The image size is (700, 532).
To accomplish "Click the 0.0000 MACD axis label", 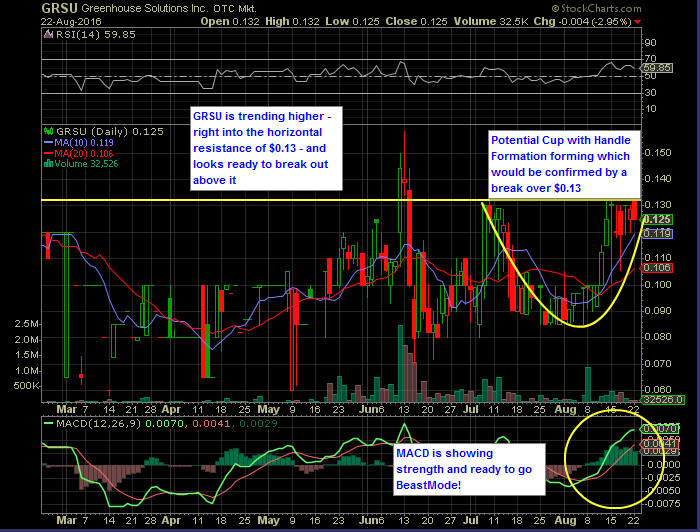I will (664, 465).
